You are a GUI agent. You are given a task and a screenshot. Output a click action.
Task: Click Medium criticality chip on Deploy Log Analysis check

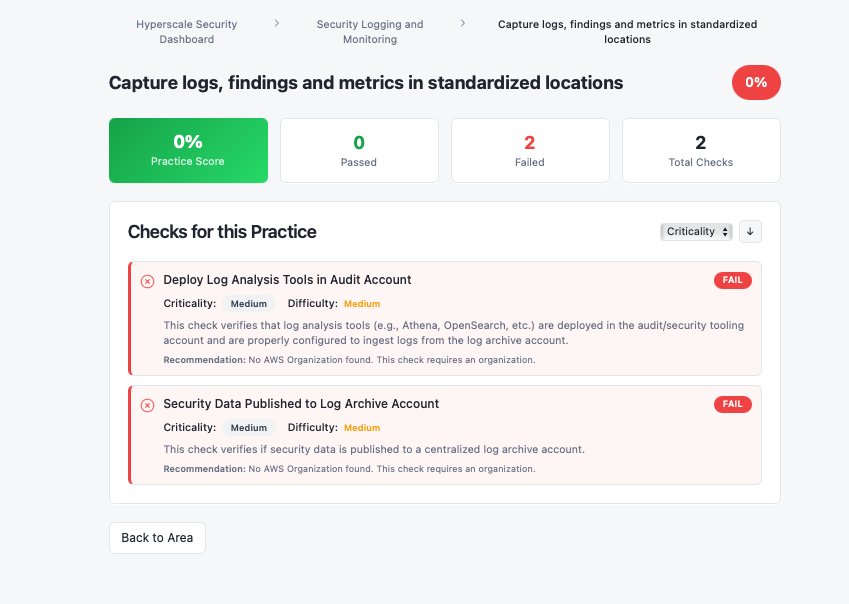coord(250,303)
